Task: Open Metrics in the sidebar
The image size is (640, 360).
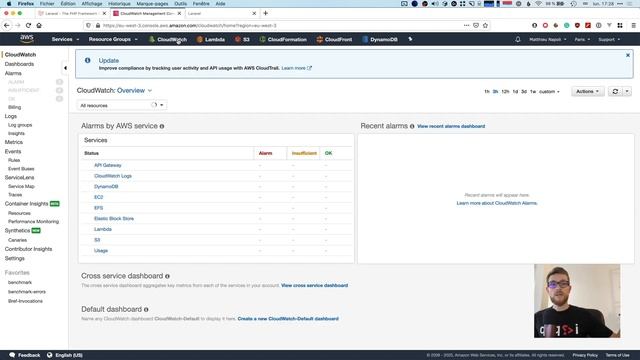Action: pos(13,142)
